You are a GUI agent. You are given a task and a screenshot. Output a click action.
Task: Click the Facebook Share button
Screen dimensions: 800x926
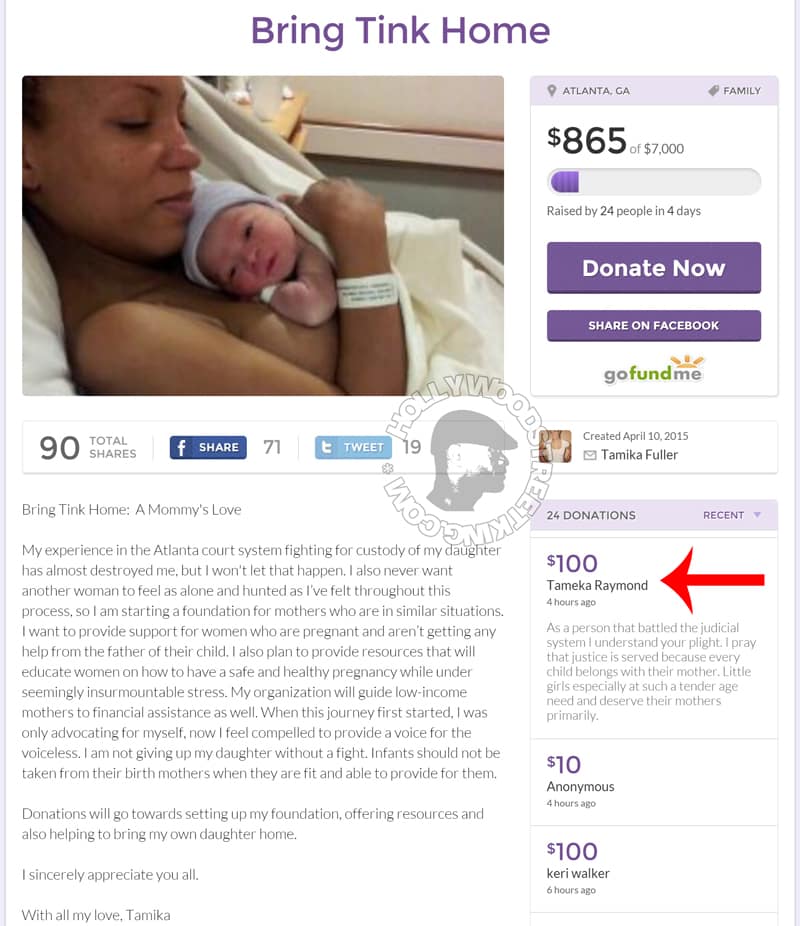pos(208,447)
